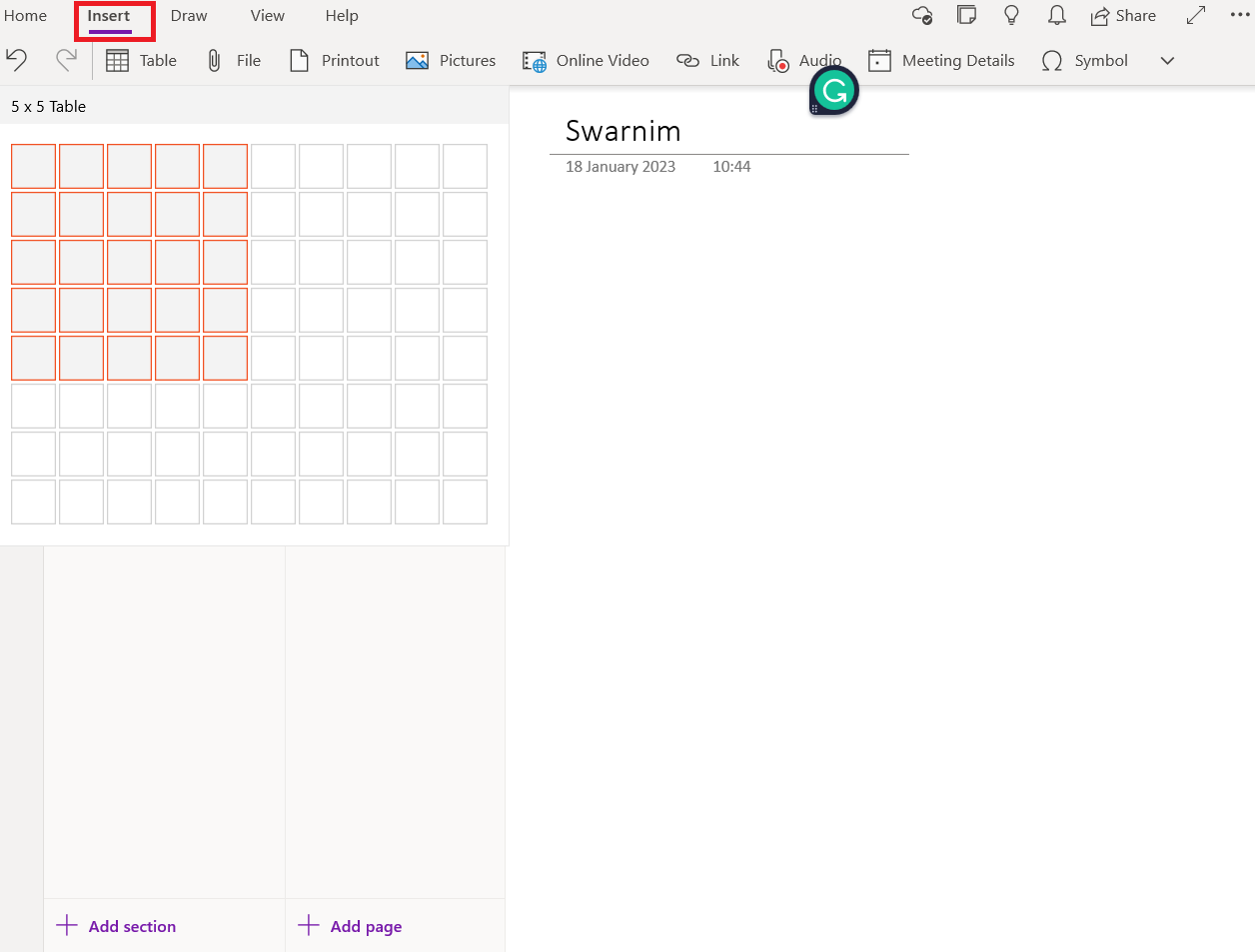Click the Redo arrow icon
This screenshot has height=952, width=1255.
pyautogui.click(x=66, y=60)
